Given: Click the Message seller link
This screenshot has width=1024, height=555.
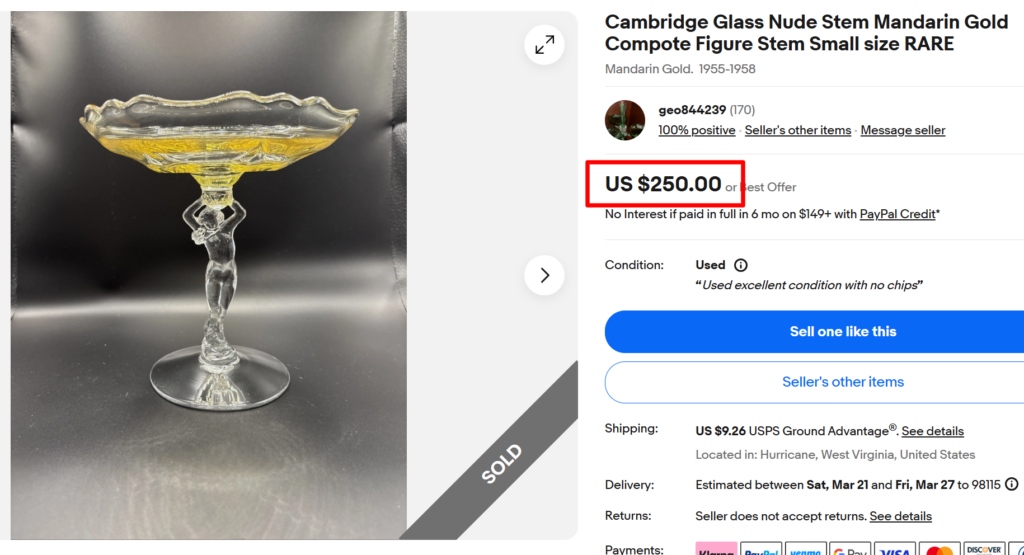Looking at the screenshot, I should [902, 130].
